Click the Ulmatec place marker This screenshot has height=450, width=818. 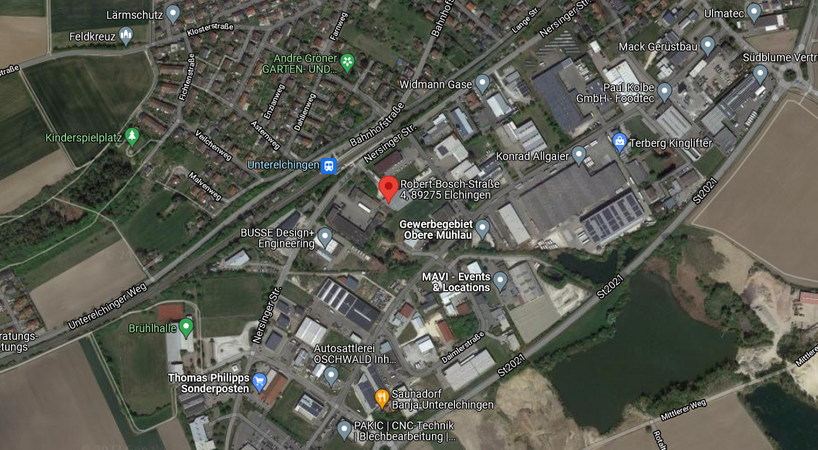(754, 13)
